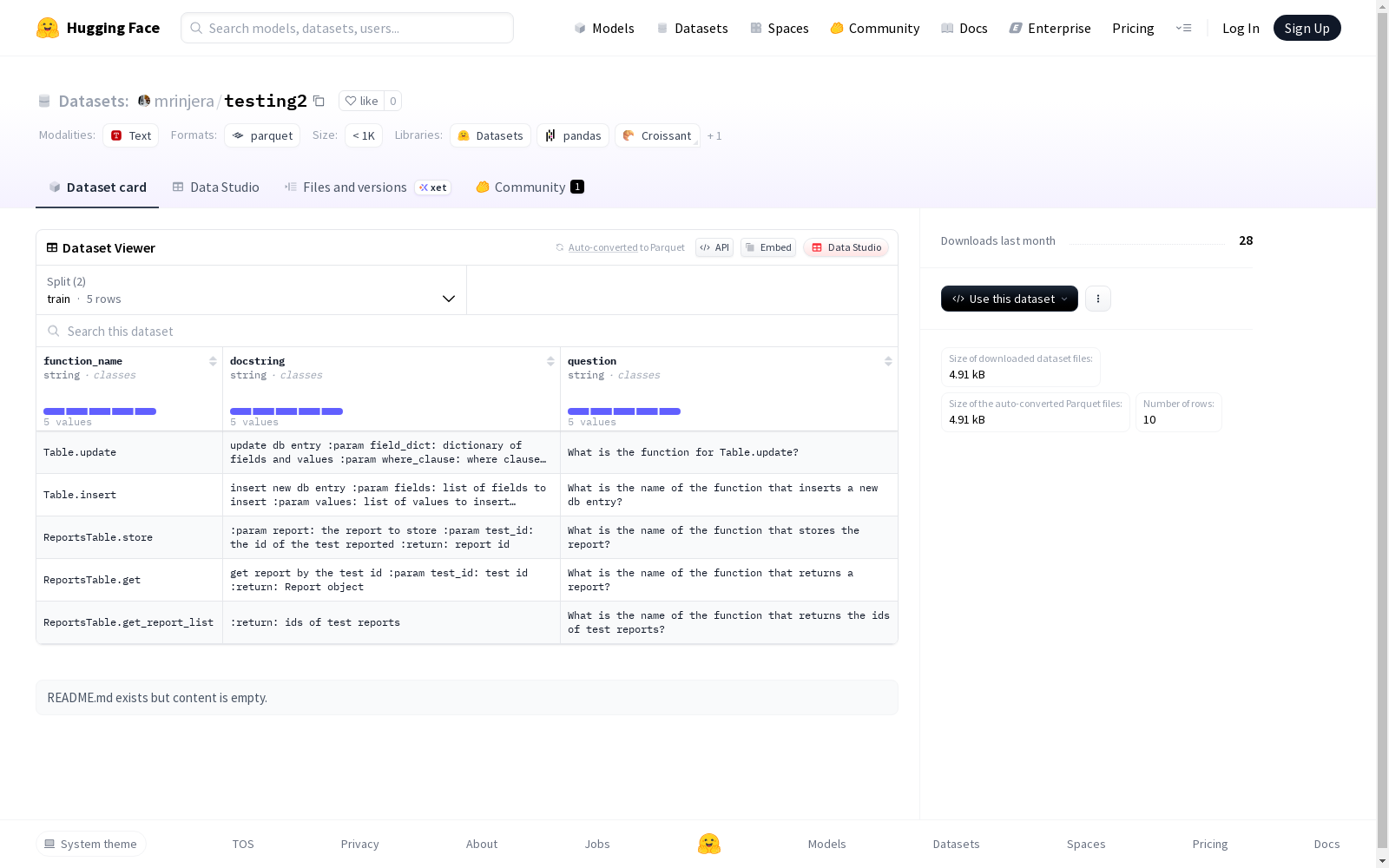Focus the main search models field

click(347, 28)
